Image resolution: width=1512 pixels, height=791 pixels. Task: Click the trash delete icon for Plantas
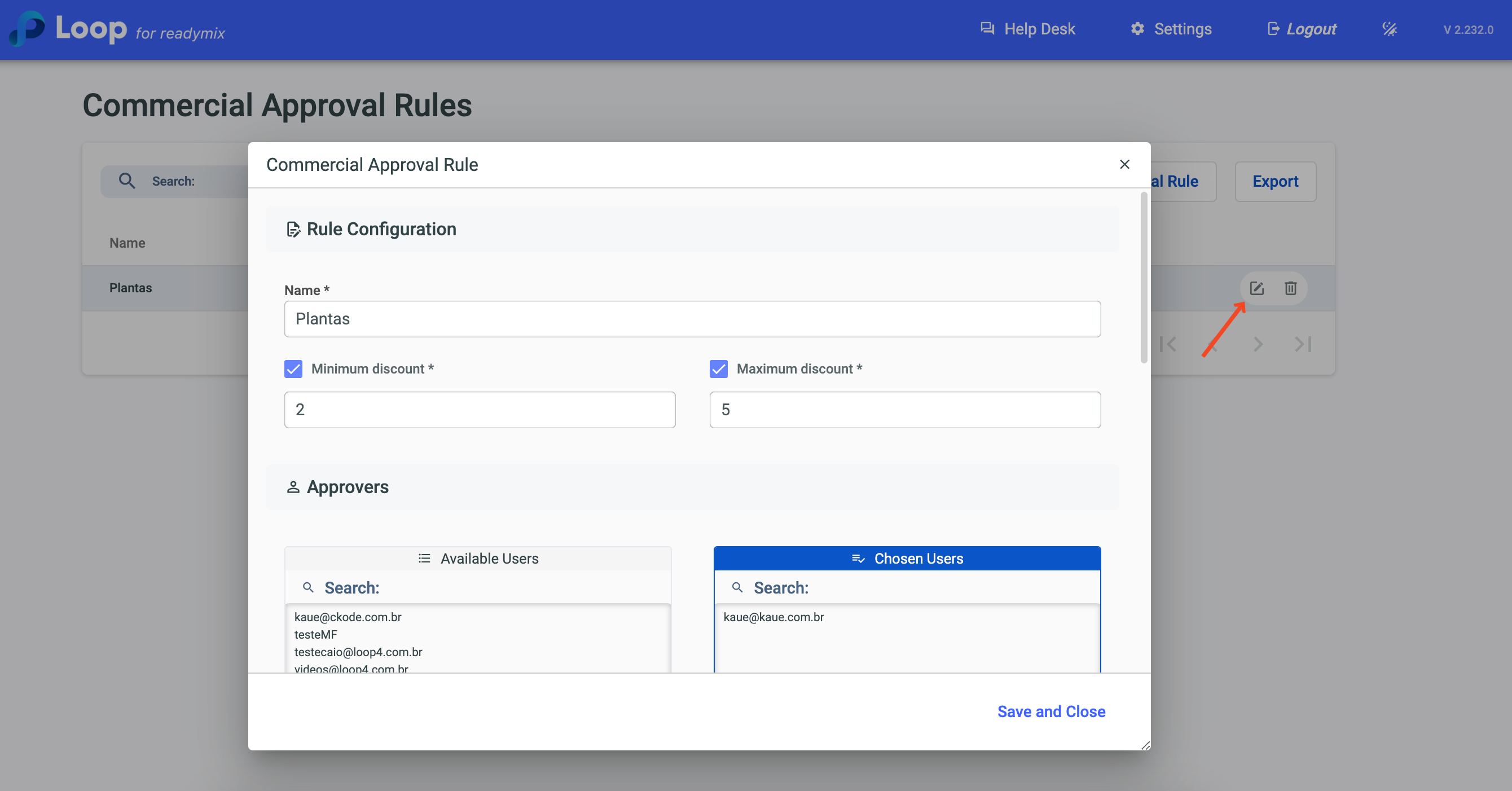tap(1290, 288)
